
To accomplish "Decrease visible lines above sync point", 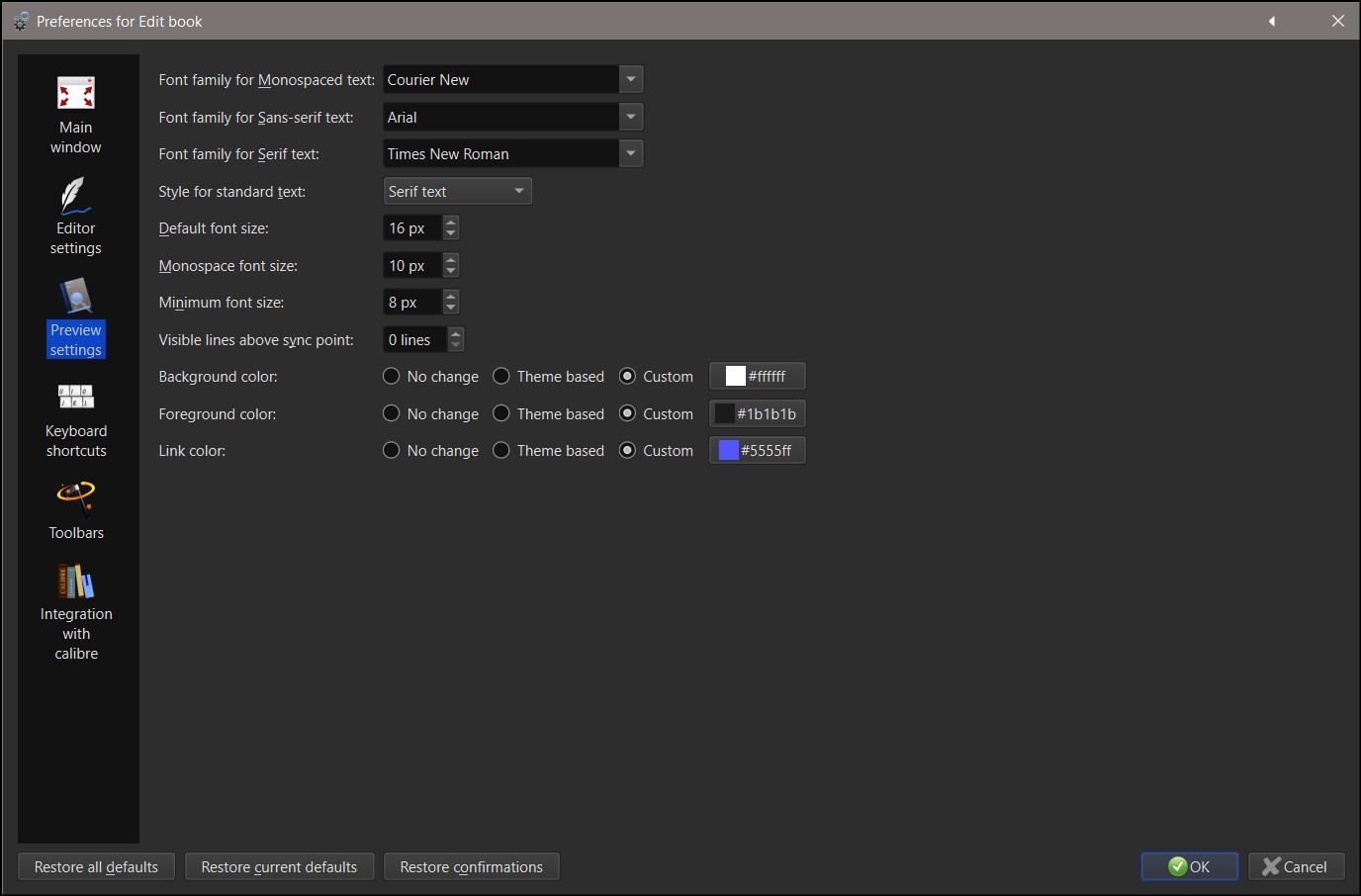I will (x=456, y=346).
